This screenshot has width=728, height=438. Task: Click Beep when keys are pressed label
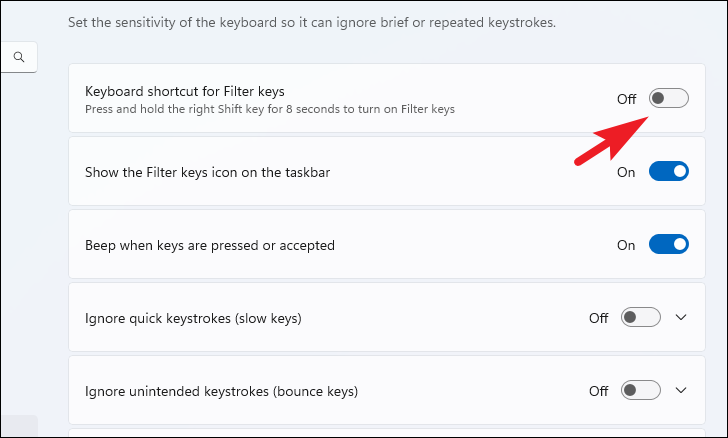(210, 245)
